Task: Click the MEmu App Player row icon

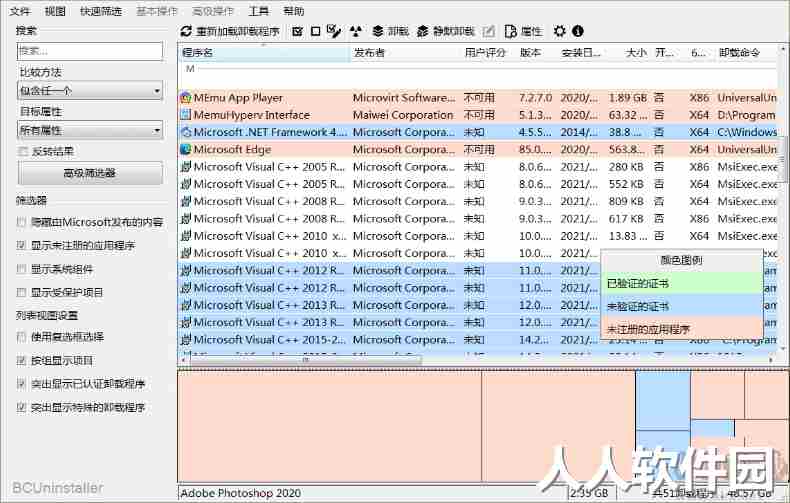Action: tap(186, 98)
